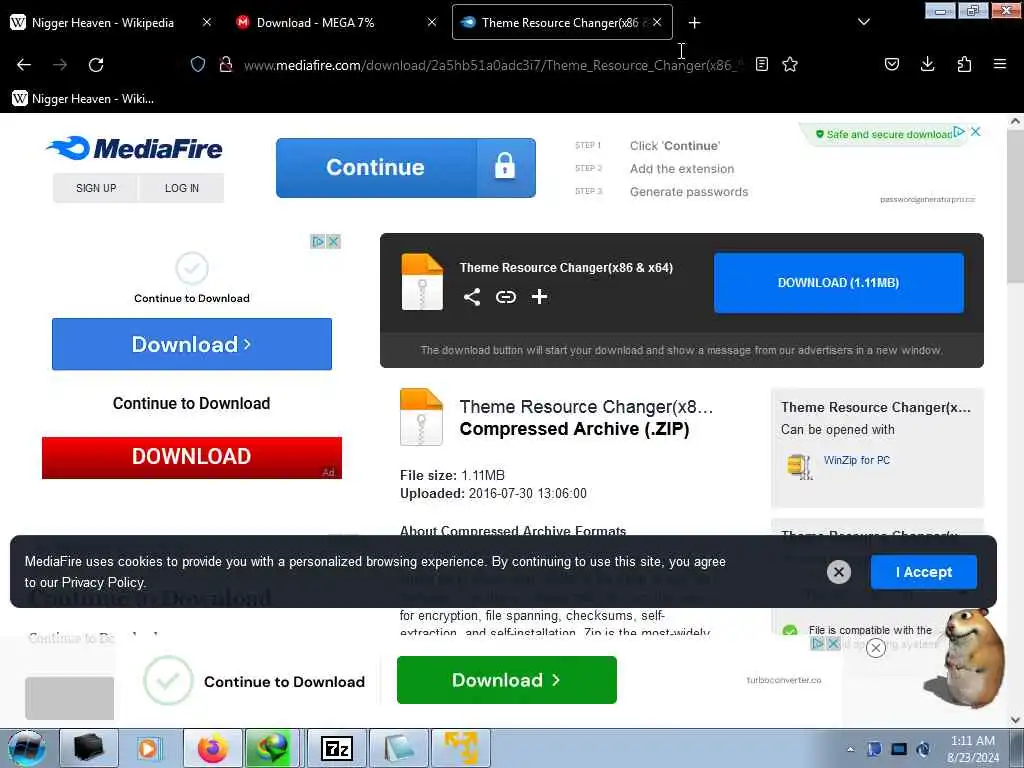Click the plus icon next to copy link

[x=539, y=297]
